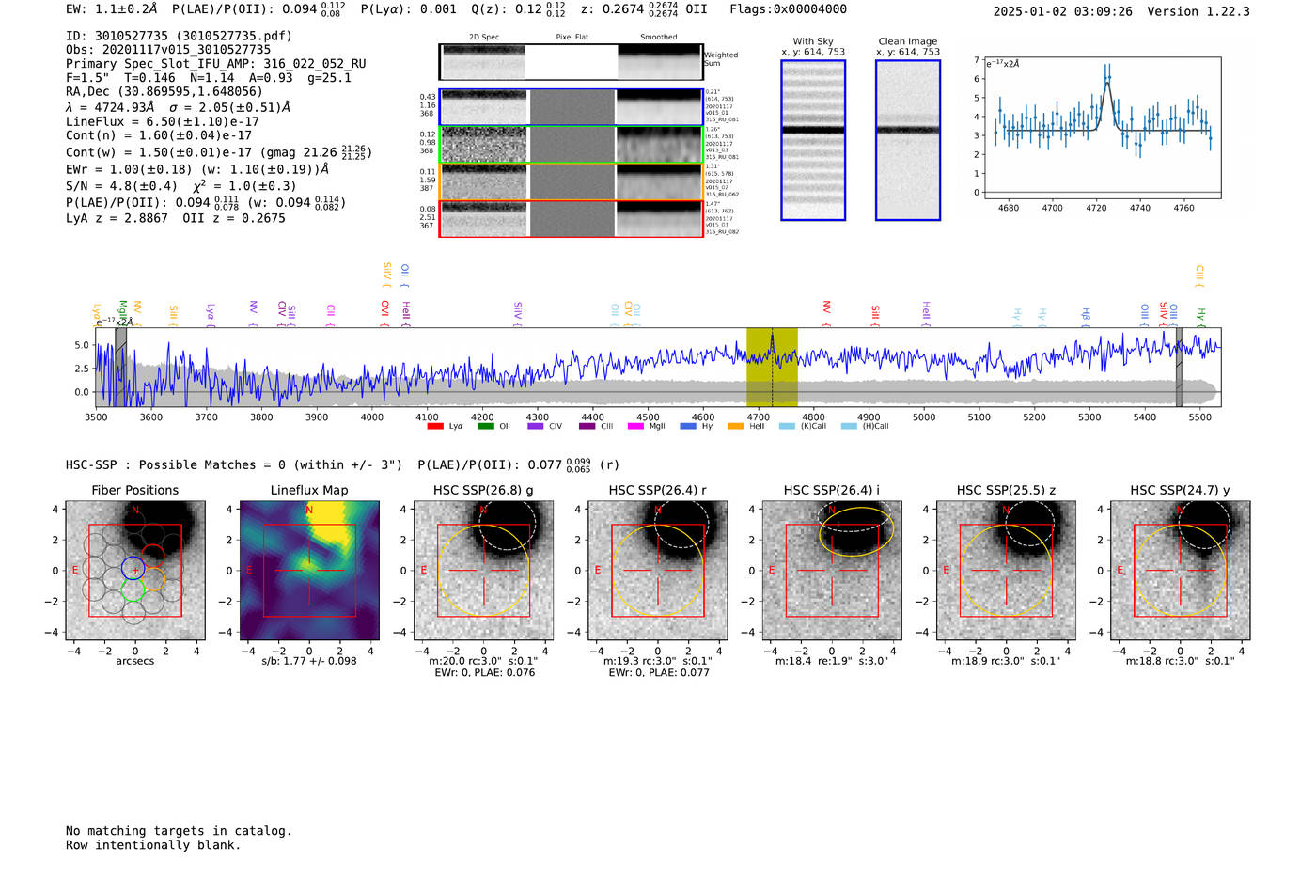The width and height of the screenshot is (1316, 896).
Task: Click the red fiber circle in Fiber Positions
Action: click(x=152, y=555)
